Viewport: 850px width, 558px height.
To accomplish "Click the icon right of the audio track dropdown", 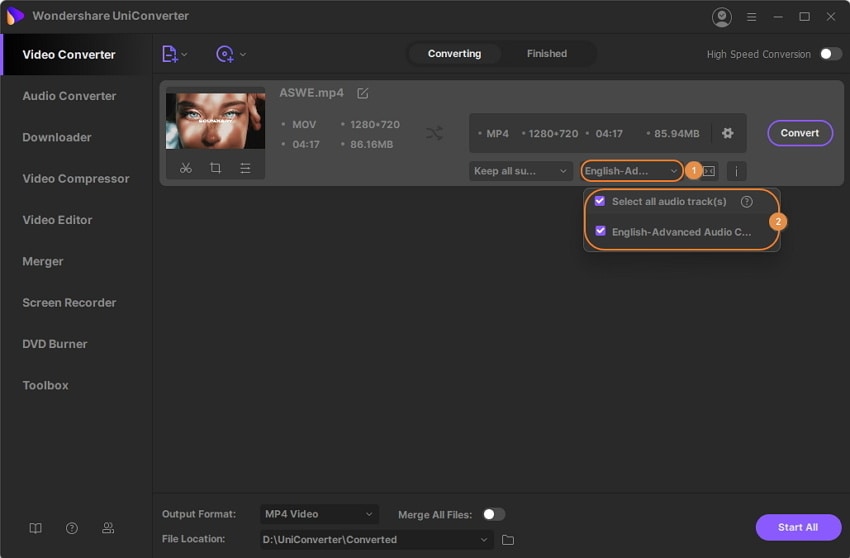I will (x=709, y=171).
